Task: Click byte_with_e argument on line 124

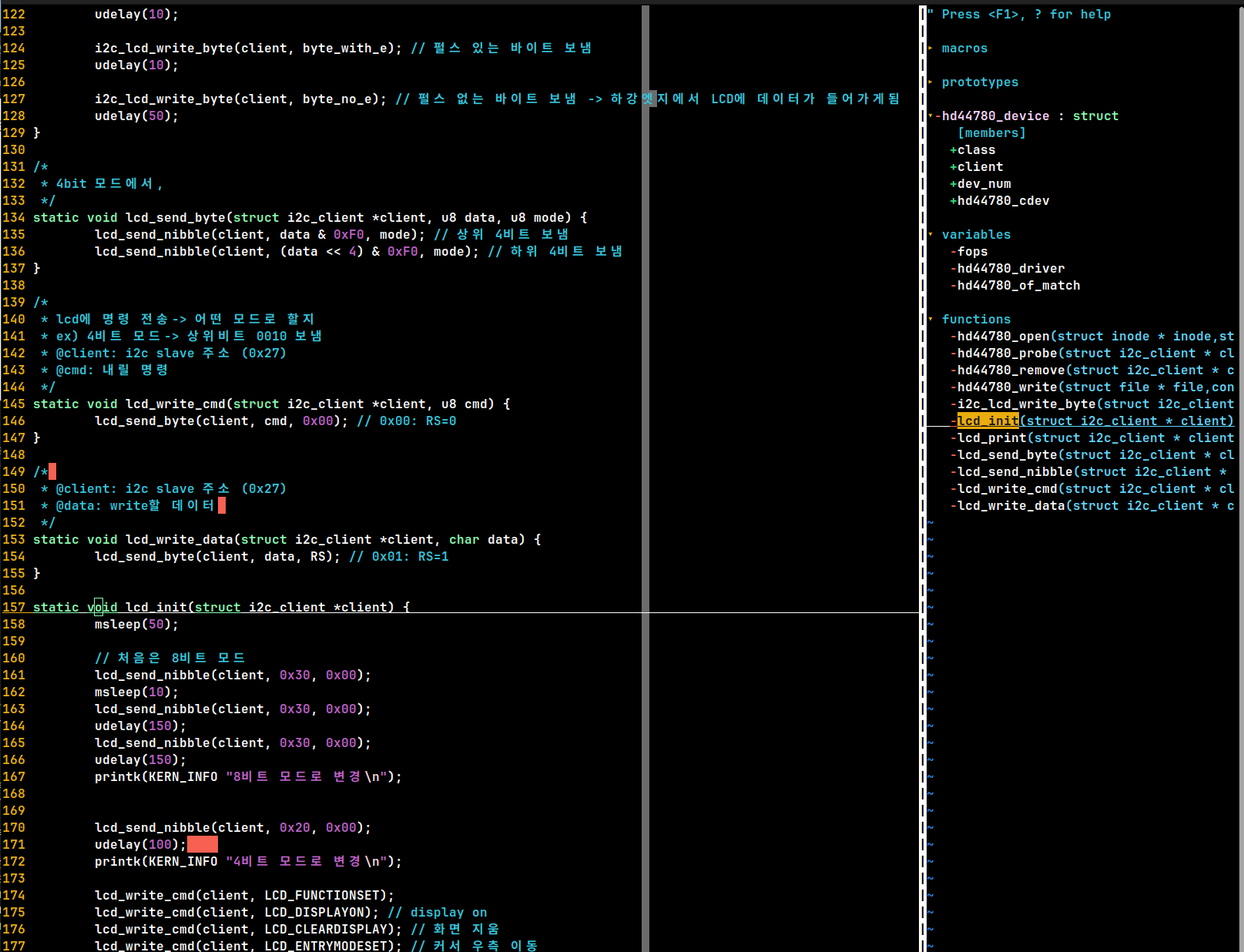Action: (344, 48)
